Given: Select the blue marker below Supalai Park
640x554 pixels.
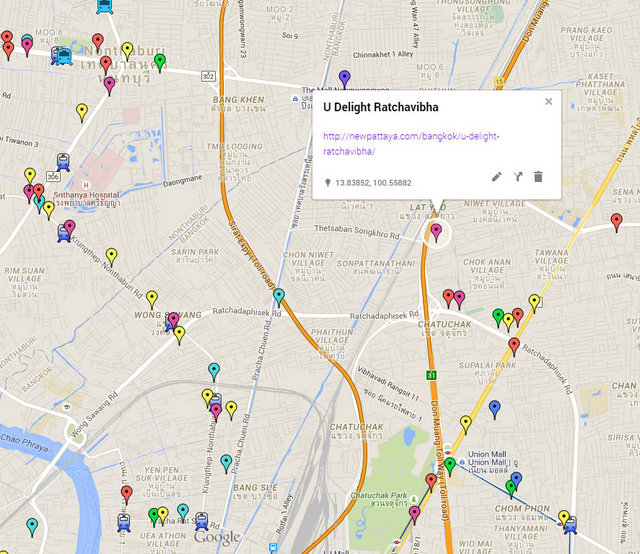Looking at the screenshot, I should [x=495, y=409].
